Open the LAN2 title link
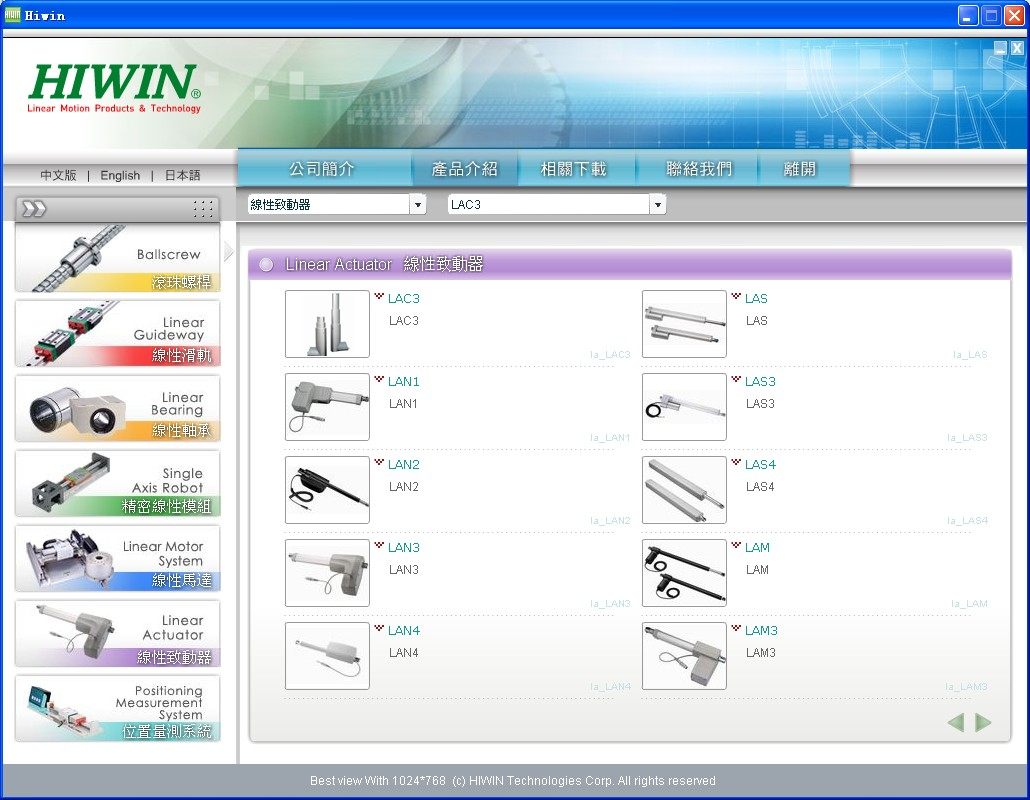1030x800 pixels. [403, 465]
